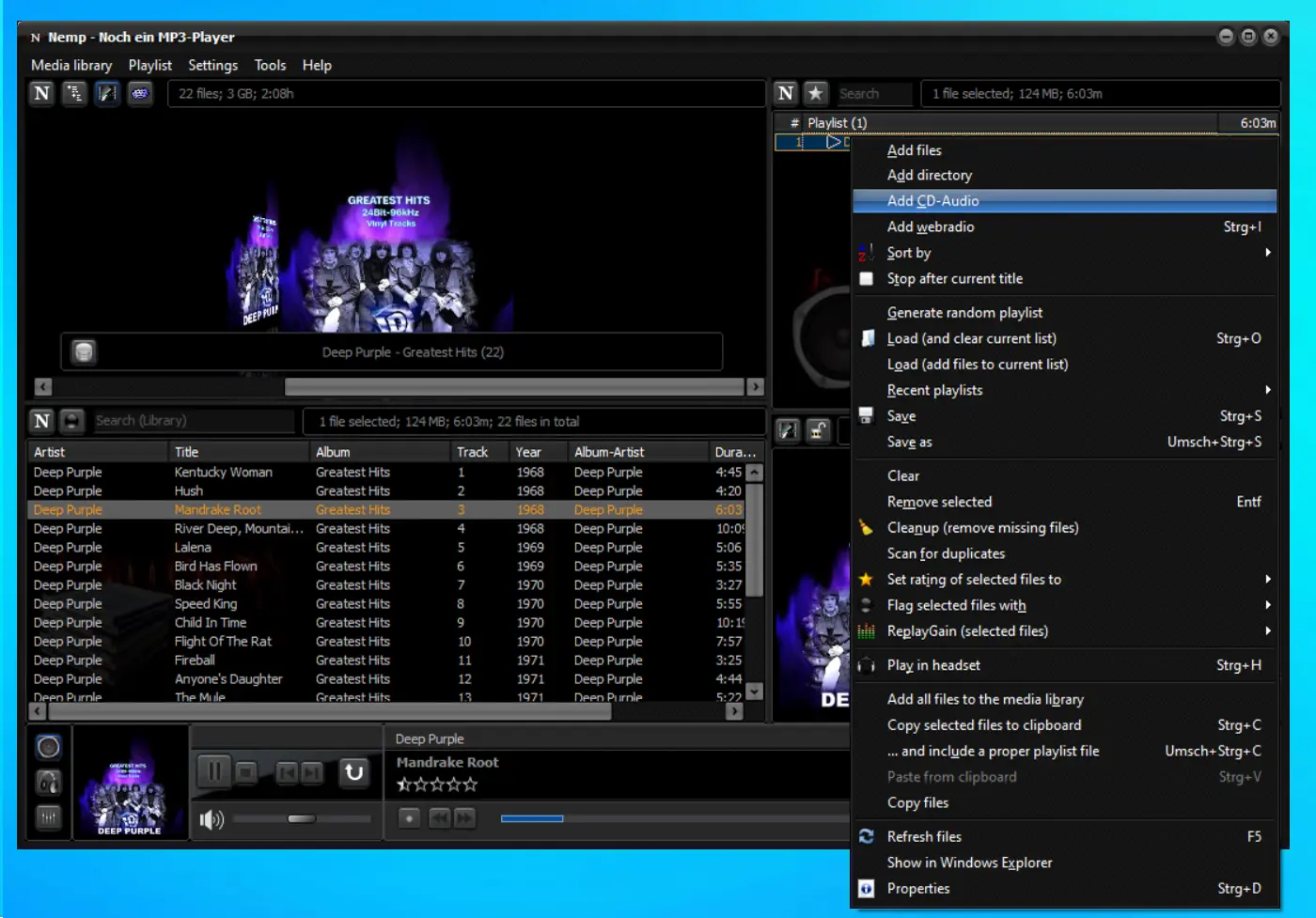Pause playback with the pause button
Viewport: 1316px width, 918px height.
coord(214,772)
